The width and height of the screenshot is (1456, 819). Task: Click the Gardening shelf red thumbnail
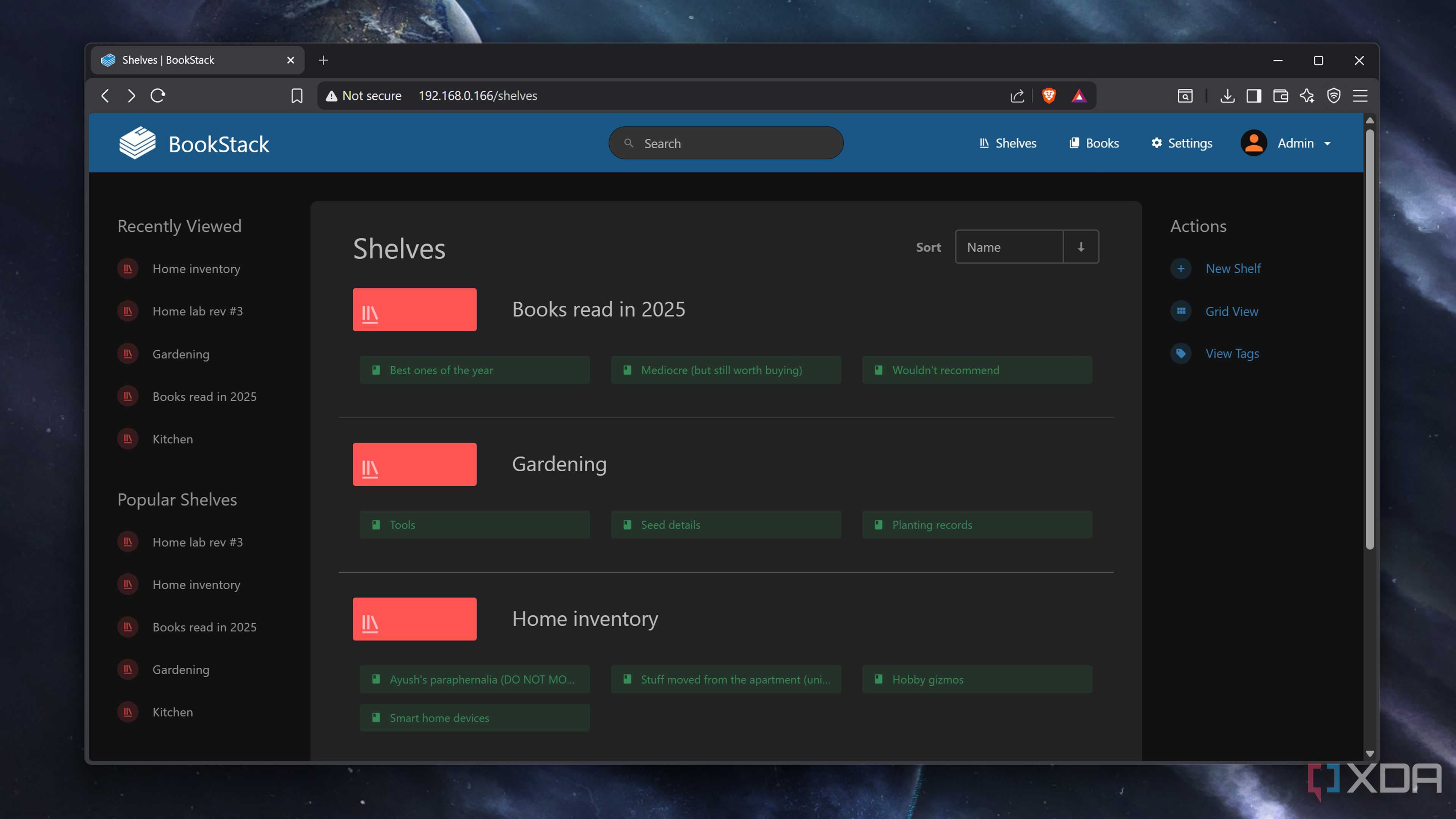pos(414,464)
